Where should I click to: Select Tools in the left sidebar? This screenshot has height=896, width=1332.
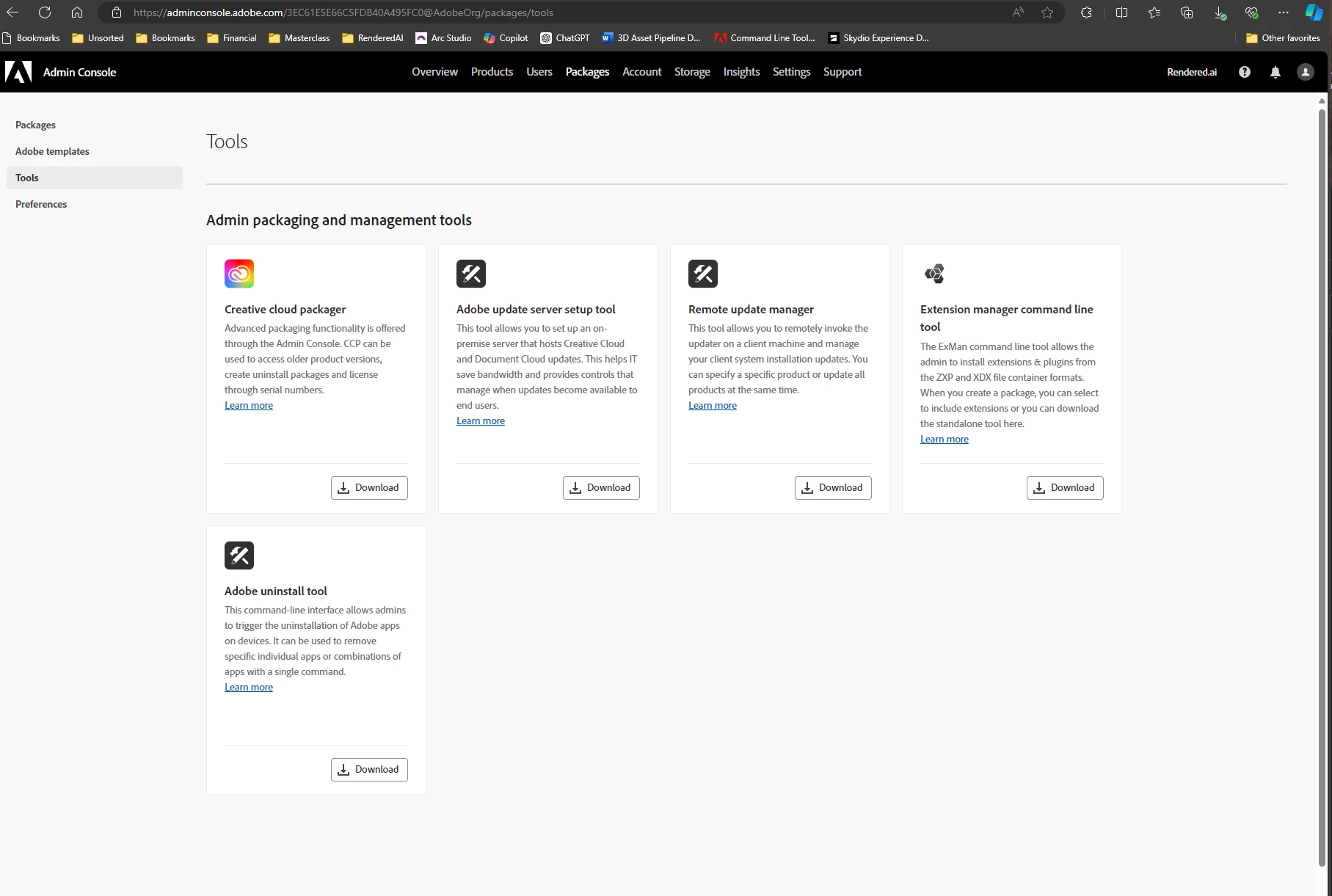click(95, 178)
